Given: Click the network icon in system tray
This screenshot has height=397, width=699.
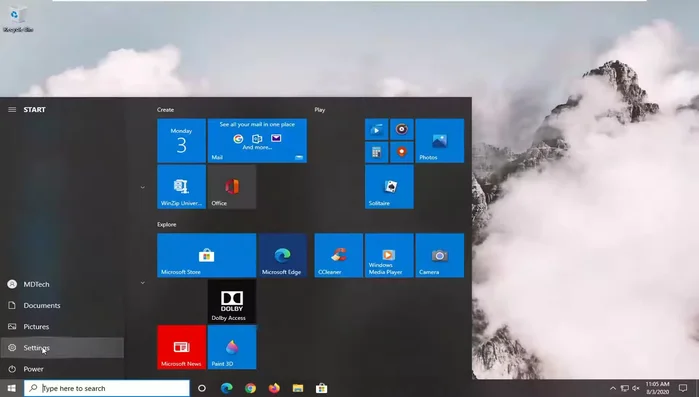Looking at the screenshot, I should tap(625, 388).
